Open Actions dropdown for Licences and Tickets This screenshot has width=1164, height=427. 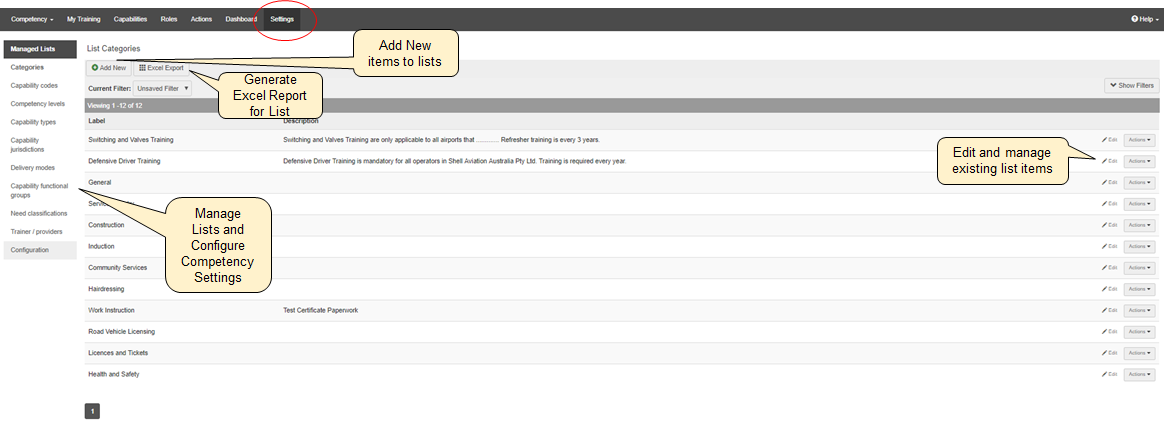pyautogui.click(x=1139, y=353)
